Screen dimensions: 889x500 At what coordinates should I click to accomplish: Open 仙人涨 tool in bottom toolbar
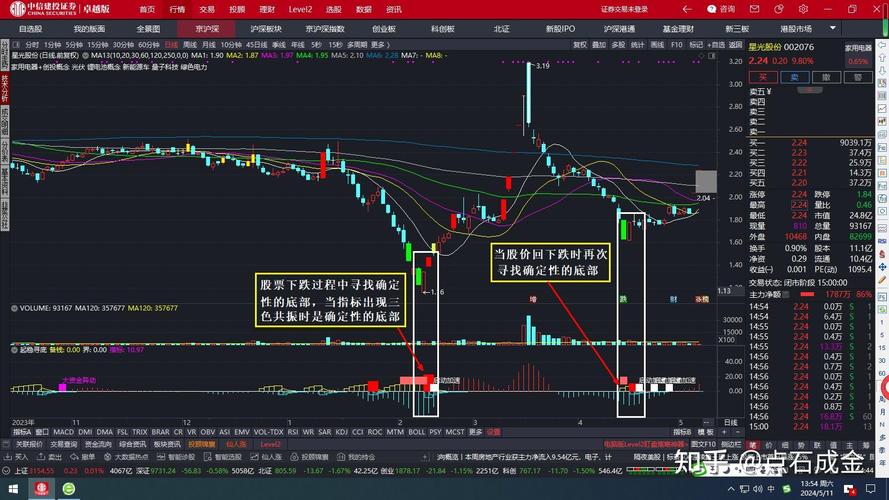coord(266,457)
